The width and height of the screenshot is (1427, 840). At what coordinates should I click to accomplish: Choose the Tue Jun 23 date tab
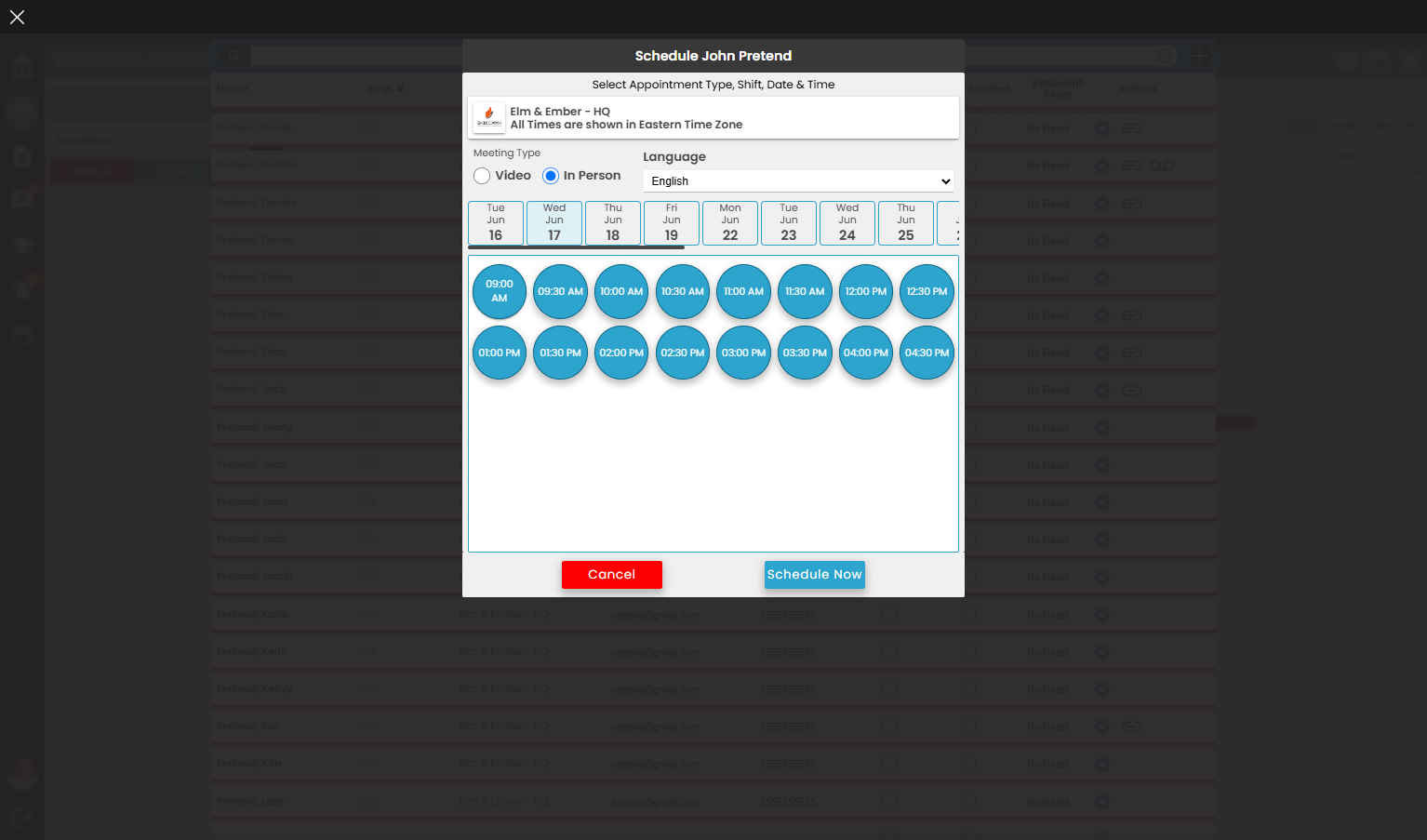[789, 223]
